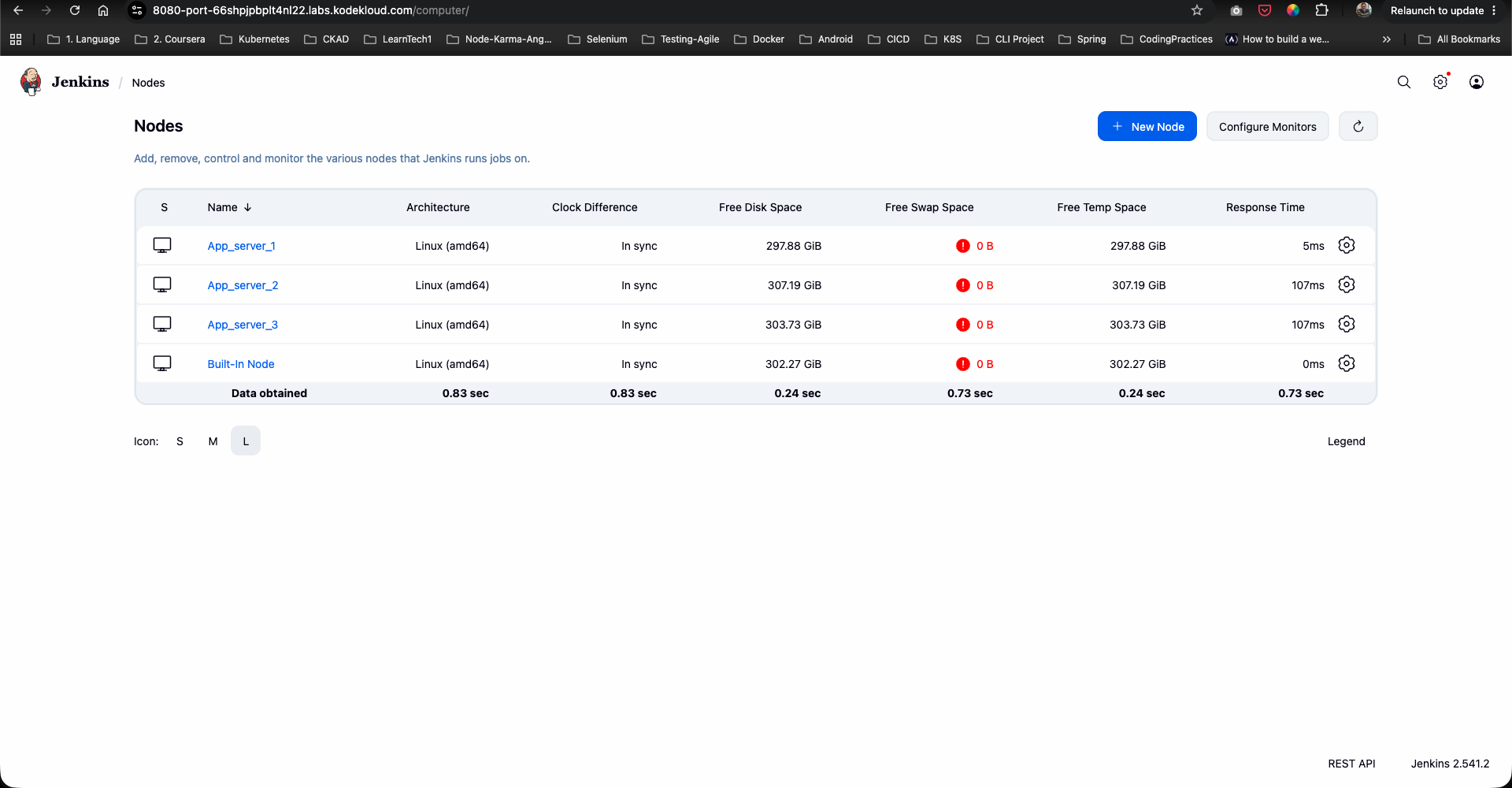Open App_server_1 node link
Screen dimensions: 1512x788
click(x=241, y=246)
